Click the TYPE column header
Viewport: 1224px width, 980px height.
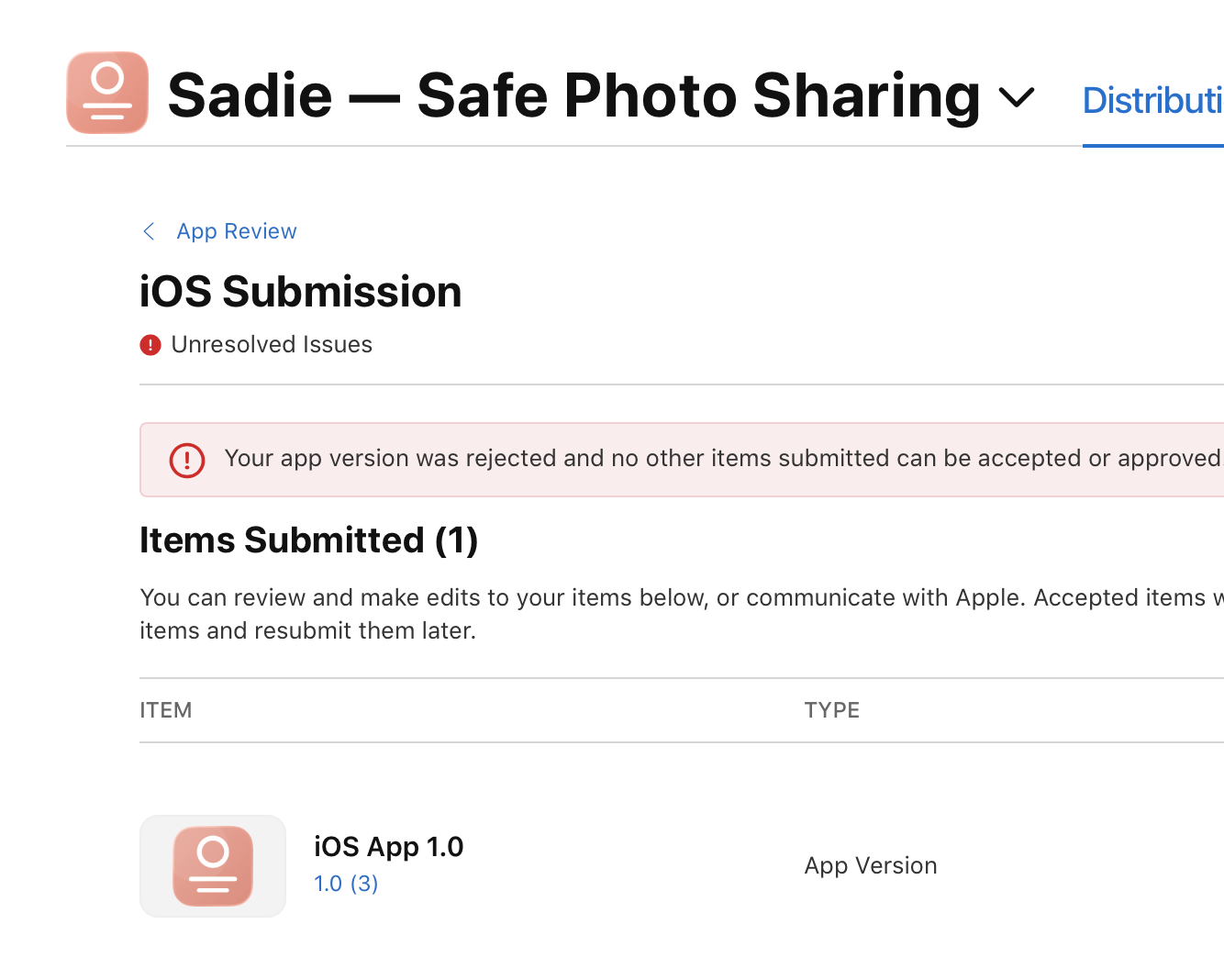click(832, 710)
